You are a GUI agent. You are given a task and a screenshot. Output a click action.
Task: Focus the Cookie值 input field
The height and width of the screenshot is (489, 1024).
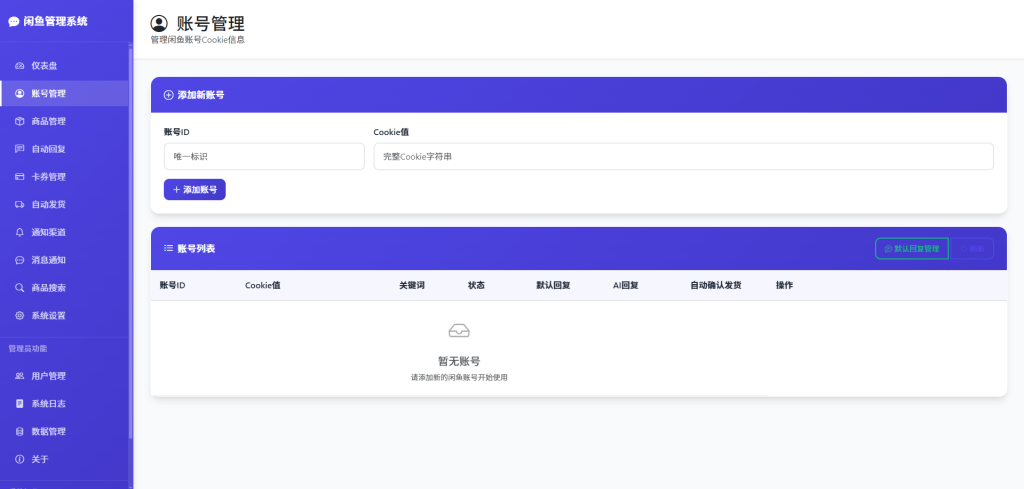(x=684, y=157)
